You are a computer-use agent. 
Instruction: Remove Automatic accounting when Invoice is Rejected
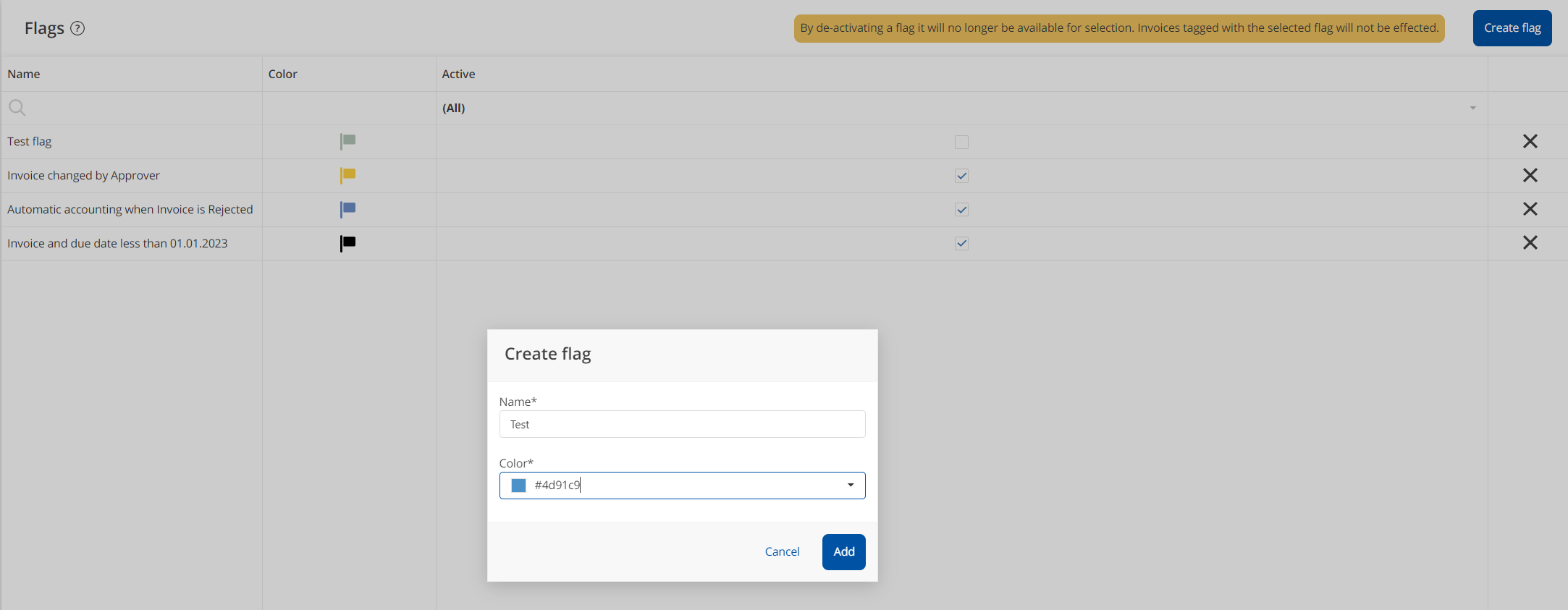click(1530, 209)
